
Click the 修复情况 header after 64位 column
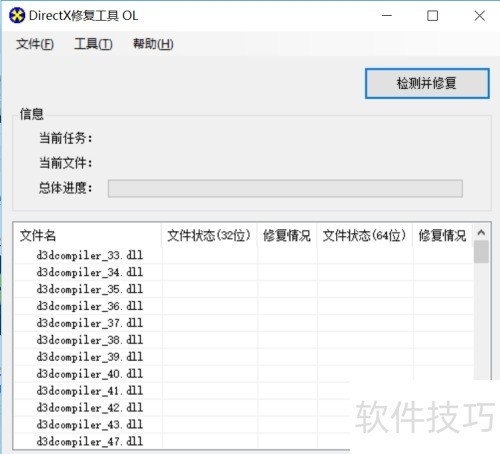(x=442, y=236)
